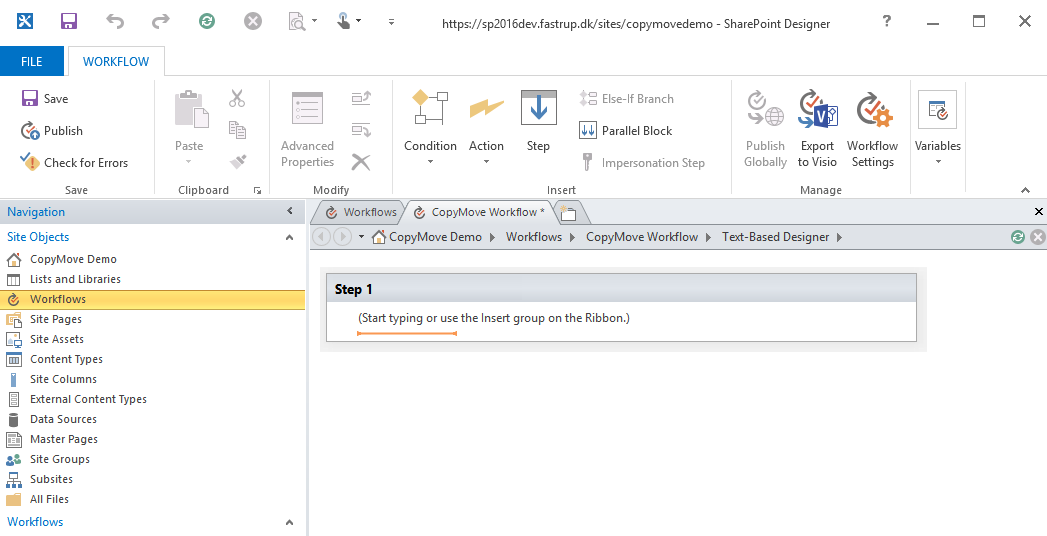Viewport: 1047px width, 536px height.
Task: Click the Publish workflow button
Action: pyautogui.click(x=52, y=131)
